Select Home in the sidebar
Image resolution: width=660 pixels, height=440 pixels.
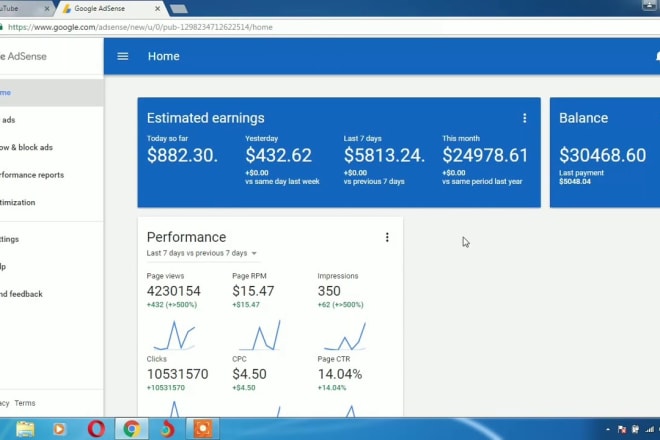(x=51, y=93)
